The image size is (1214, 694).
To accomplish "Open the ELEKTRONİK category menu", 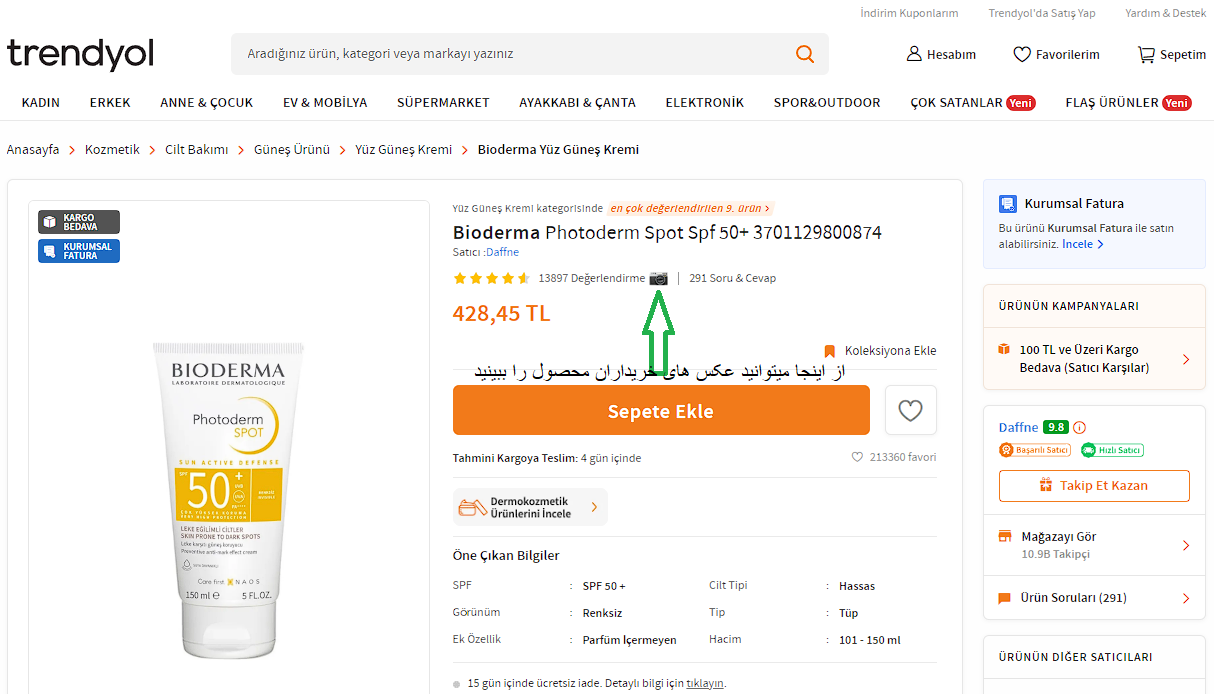I will [x=704, y=102].
